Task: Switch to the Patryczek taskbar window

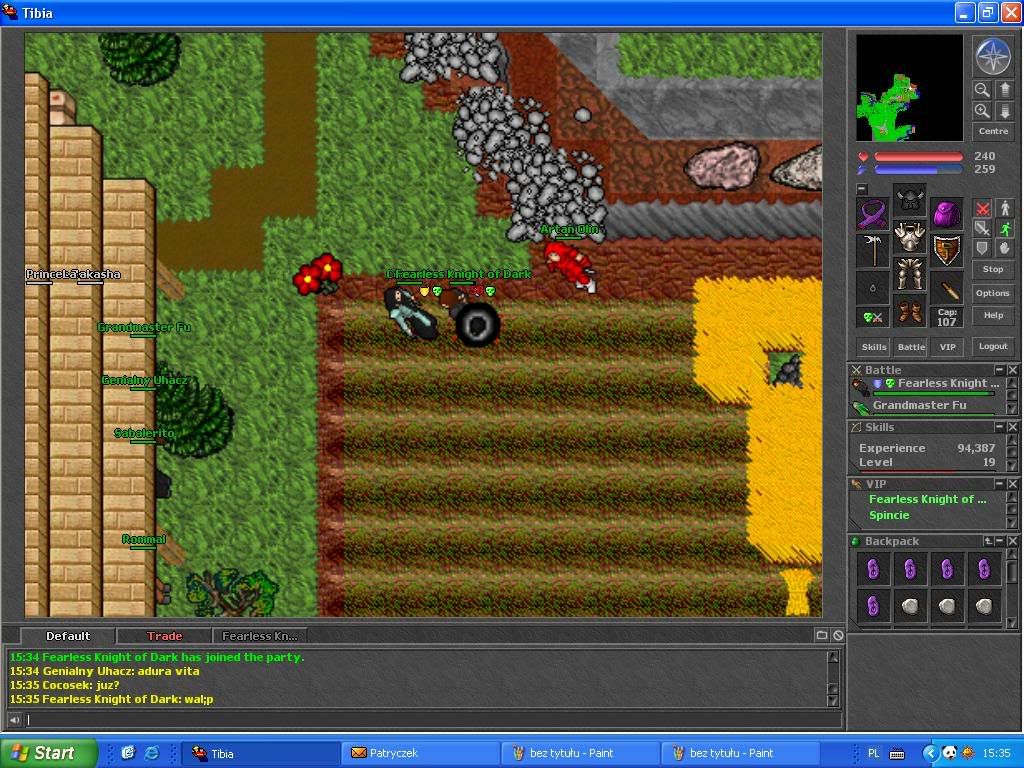Action: click(x=420, y=754)
